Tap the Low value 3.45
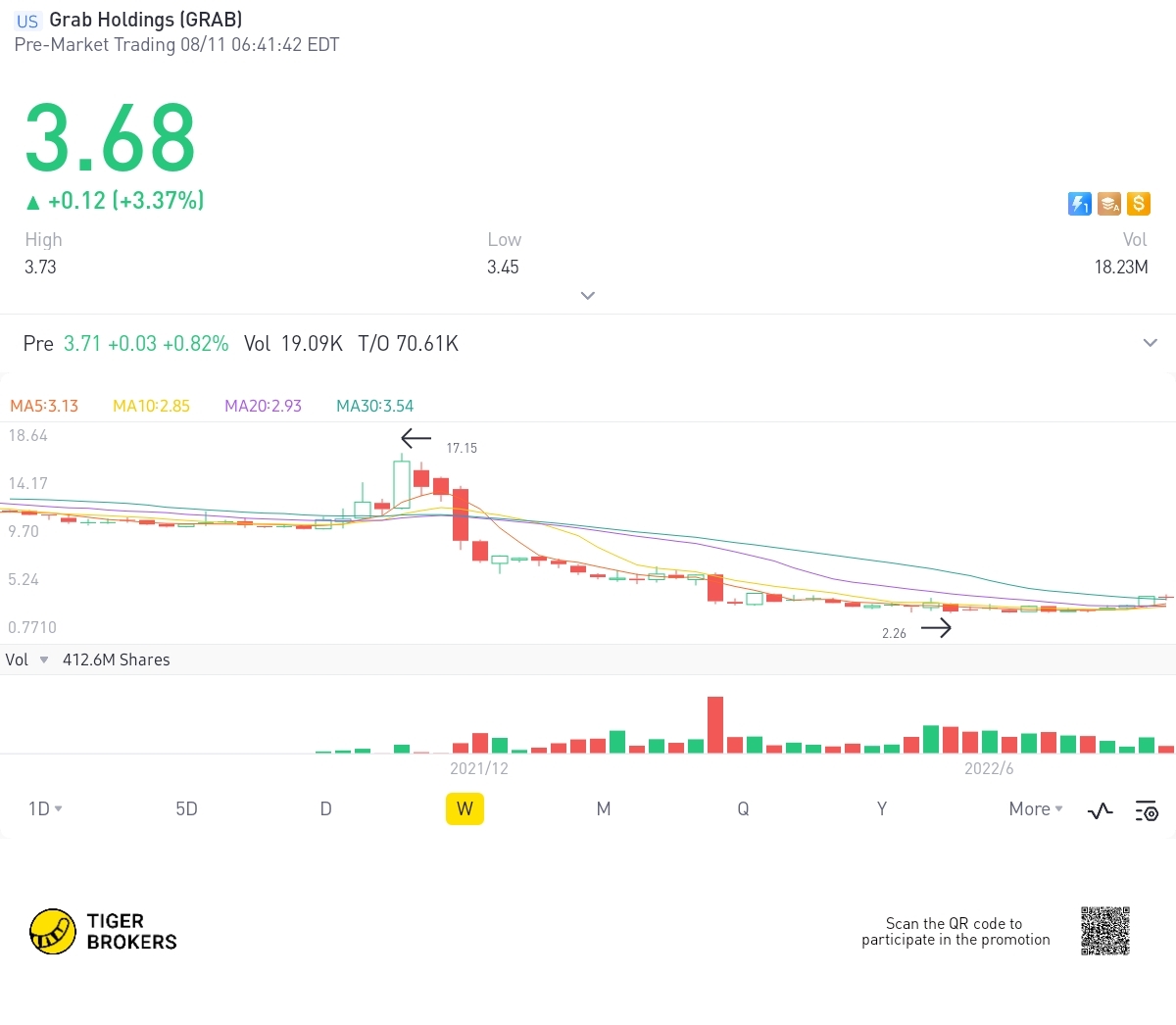Screen dimensions: 1176x1025 coord(503,267)
